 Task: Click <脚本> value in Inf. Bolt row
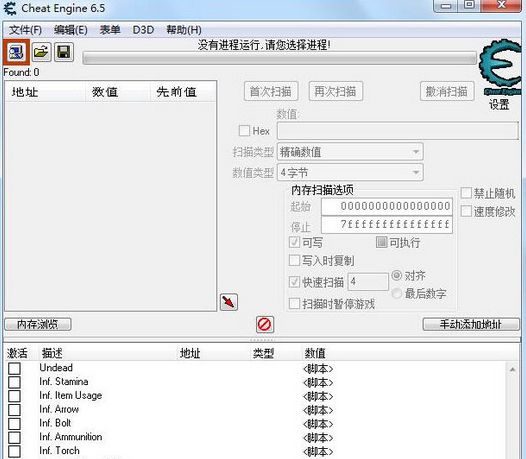318,424
